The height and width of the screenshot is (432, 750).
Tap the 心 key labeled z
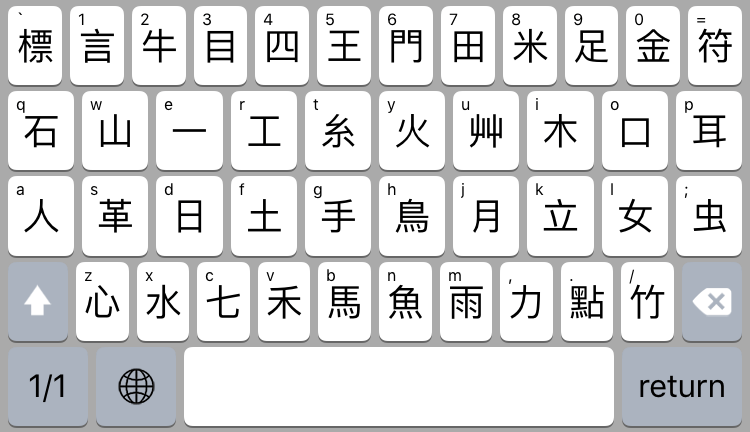[x=102, y=301]
